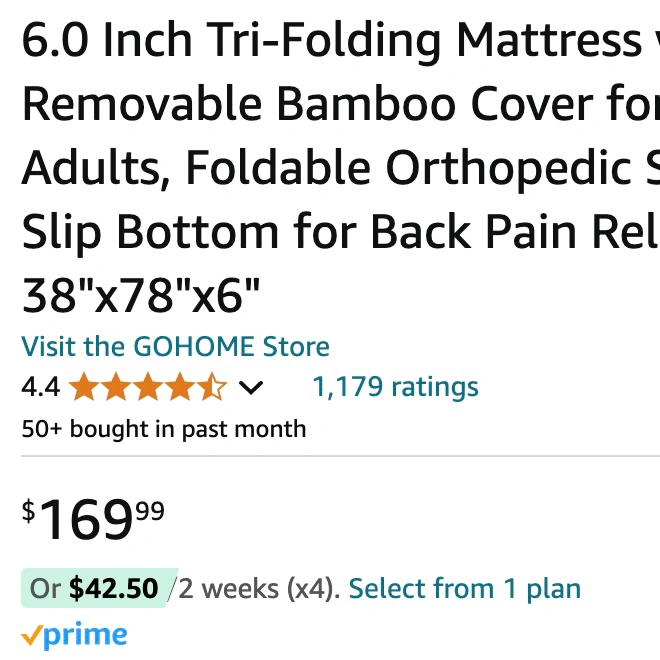Click the blue prime wordmark logo

tap(85, 636)
